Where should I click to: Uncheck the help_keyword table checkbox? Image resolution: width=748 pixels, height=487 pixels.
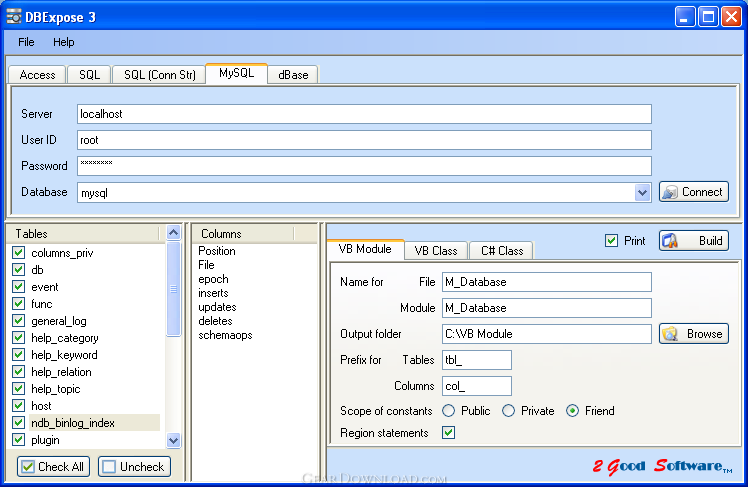tap(19, 355)
